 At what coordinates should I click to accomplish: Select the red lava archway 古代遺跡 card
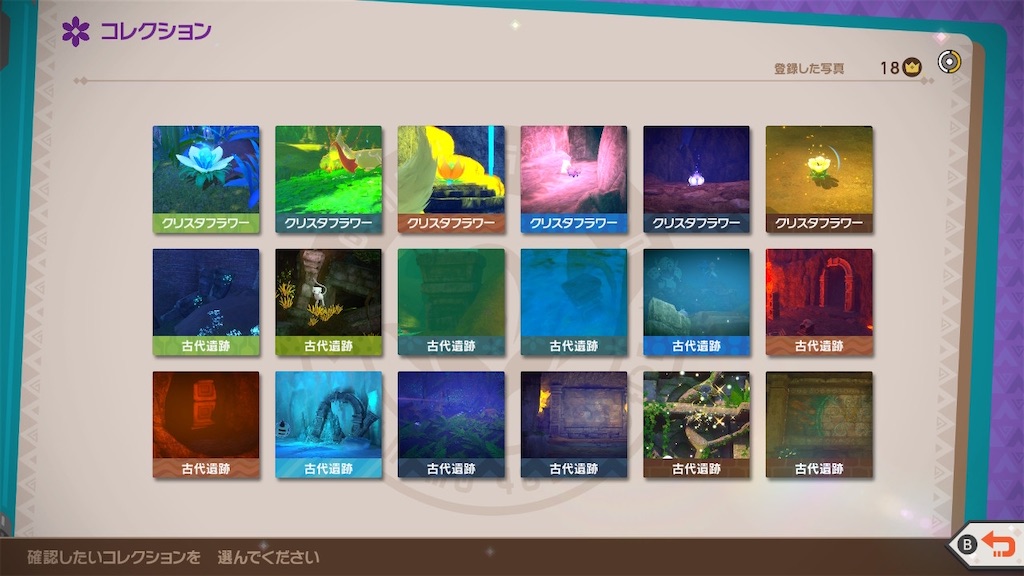[820, 302]
